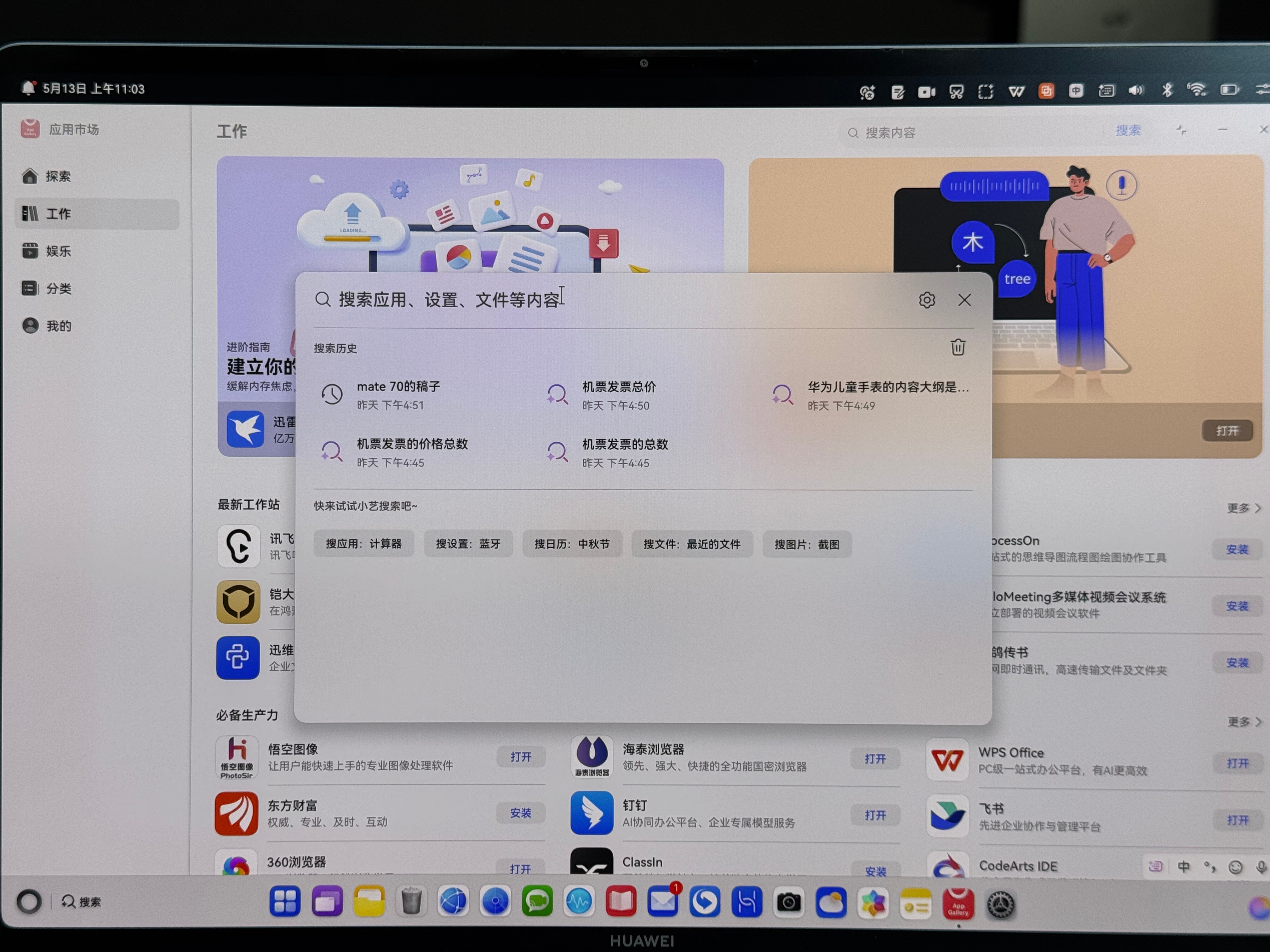Open the weather app in dock
The width and height of the screenshot is (1270, 952).
coord(831,903)
